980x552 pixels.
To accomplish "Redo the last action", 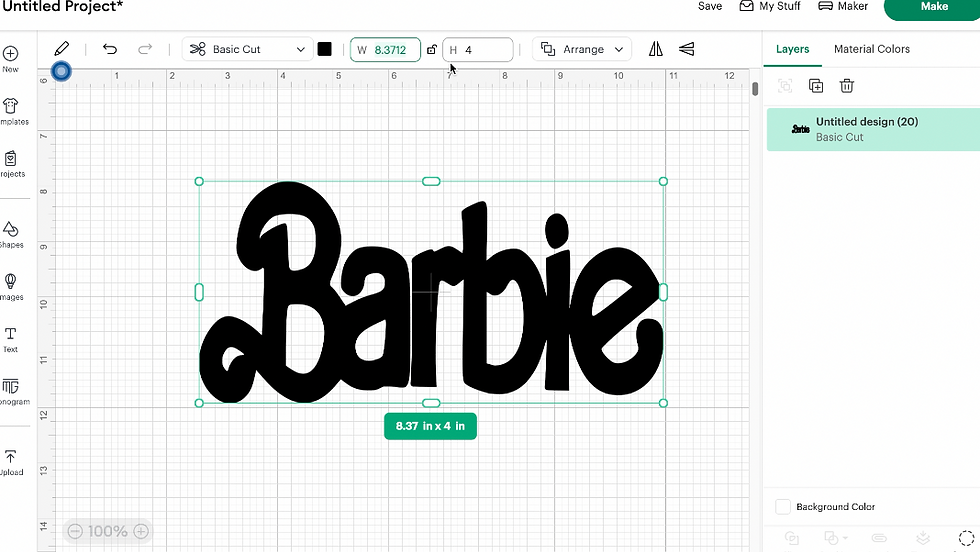I will (x=145, y=49).
